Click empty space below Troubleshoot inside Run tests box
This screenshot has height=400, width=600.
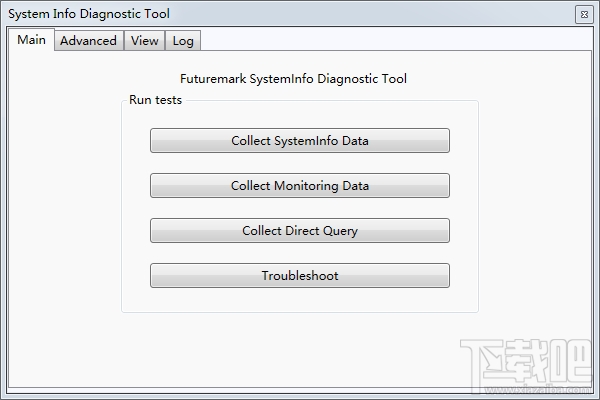tap(300, 300)
